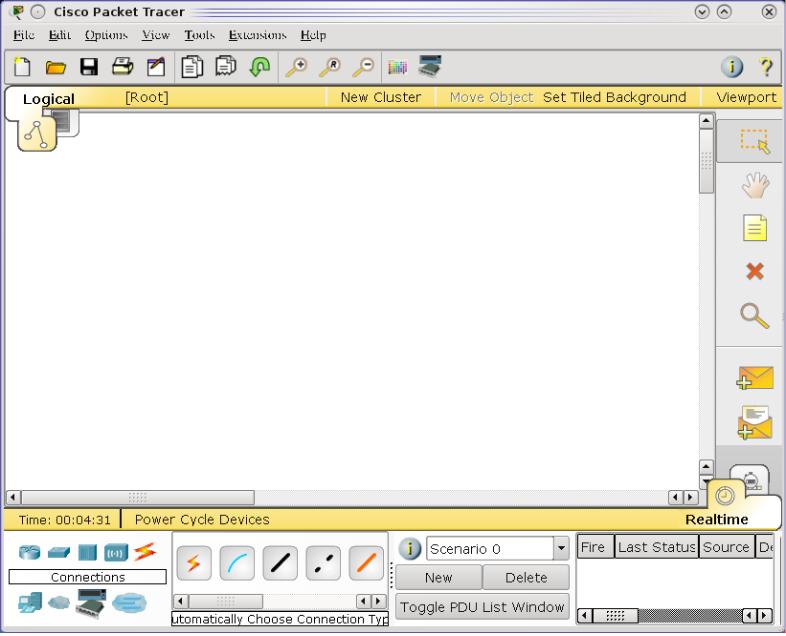Pick automatic connection type lightning
786x636 pixels.
[194, 563]
